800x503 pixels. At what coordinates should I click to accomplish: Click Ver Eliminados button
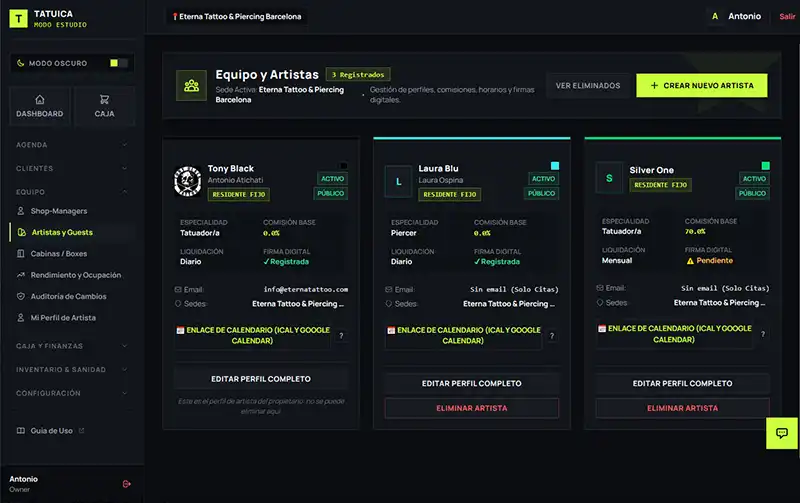click(588, 86)
